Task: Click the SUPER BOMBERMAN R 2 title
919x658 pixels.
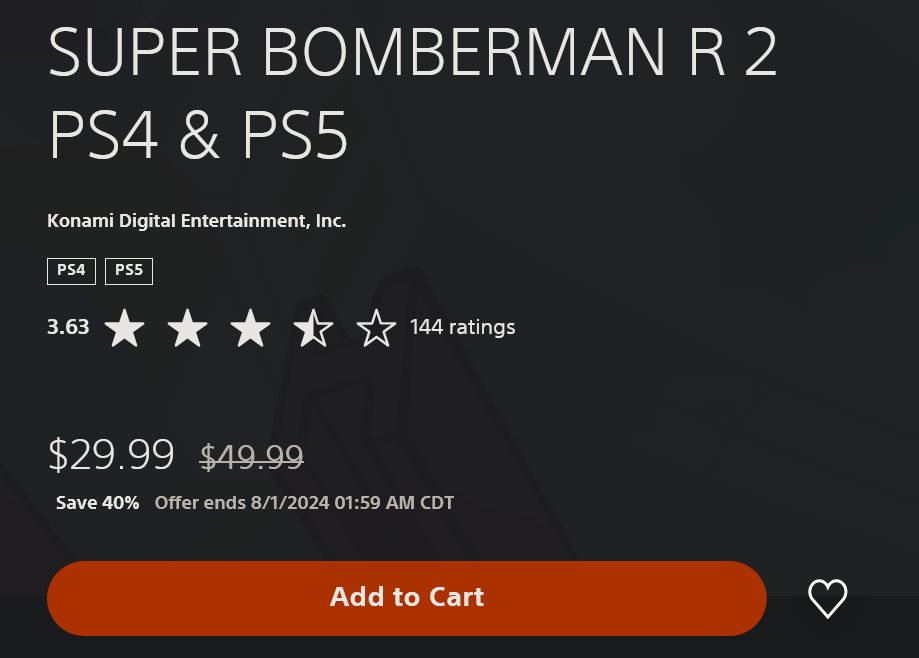Action: pyautogui.click(x=413, y=53)
